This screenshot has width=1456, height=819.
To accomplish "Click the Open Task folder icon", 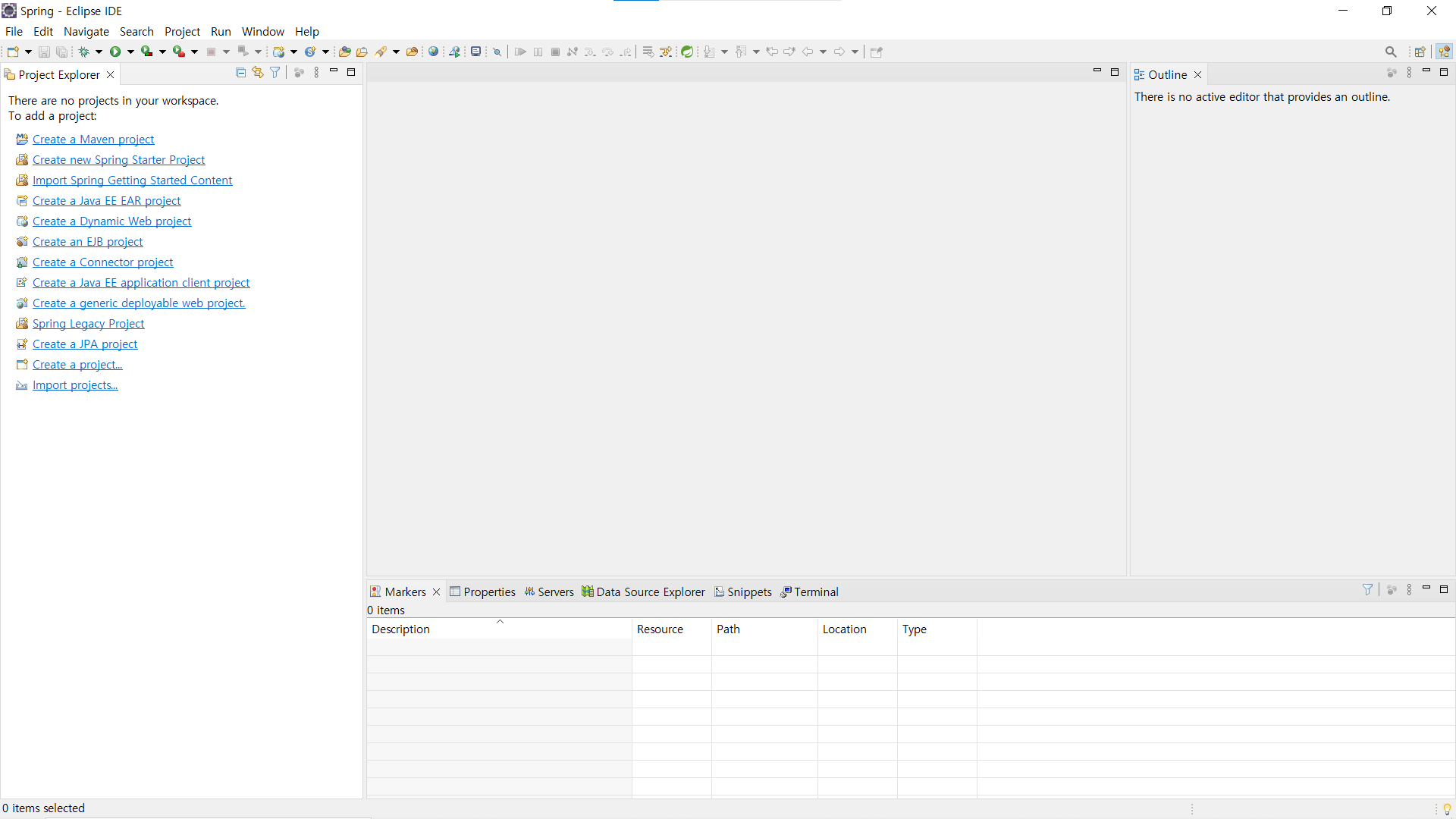I will tap(362, 52).
